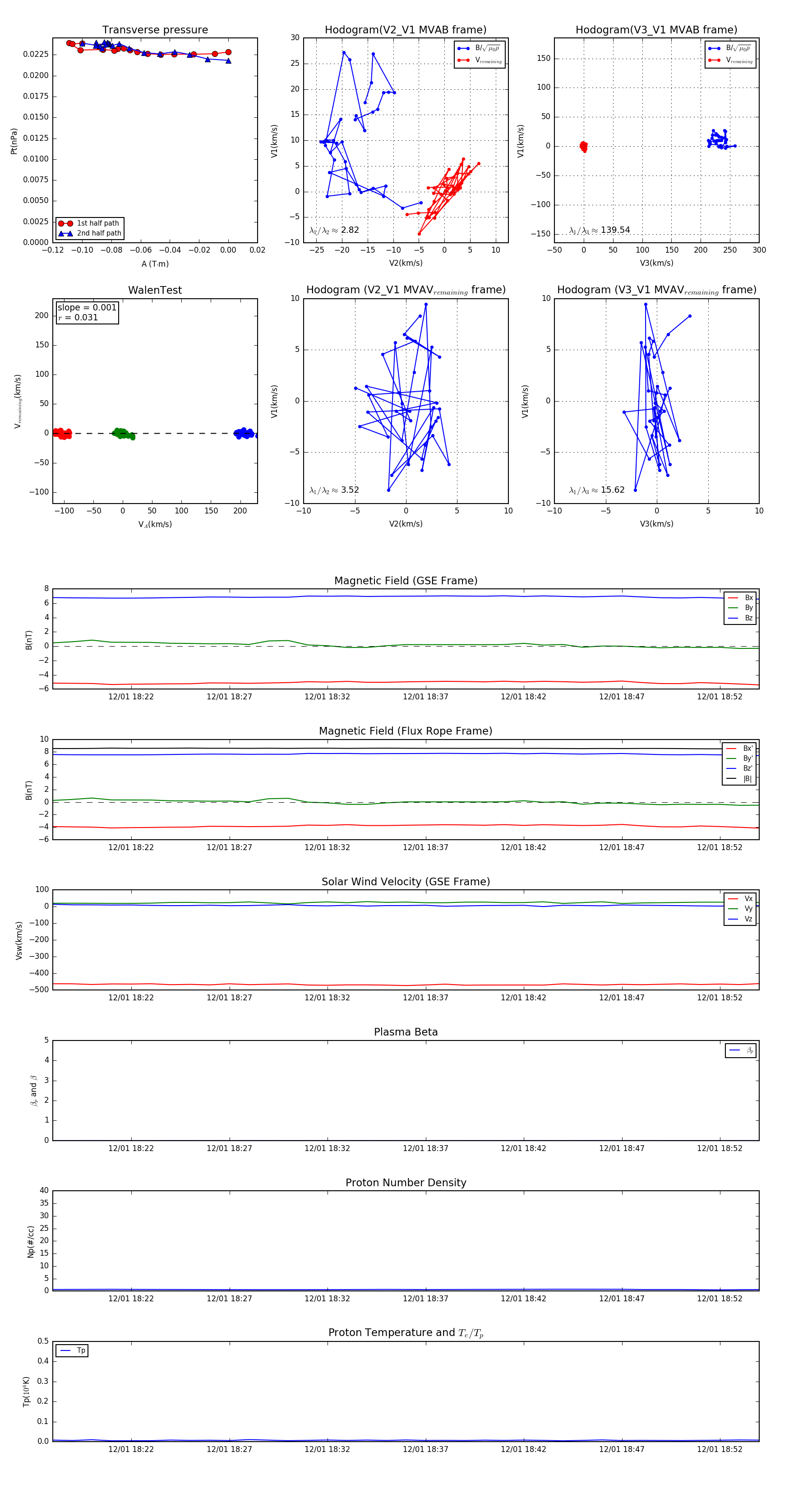Click the "Hodogram (V3_V1 MVAV remaining frame)" title

click(656, 290)
